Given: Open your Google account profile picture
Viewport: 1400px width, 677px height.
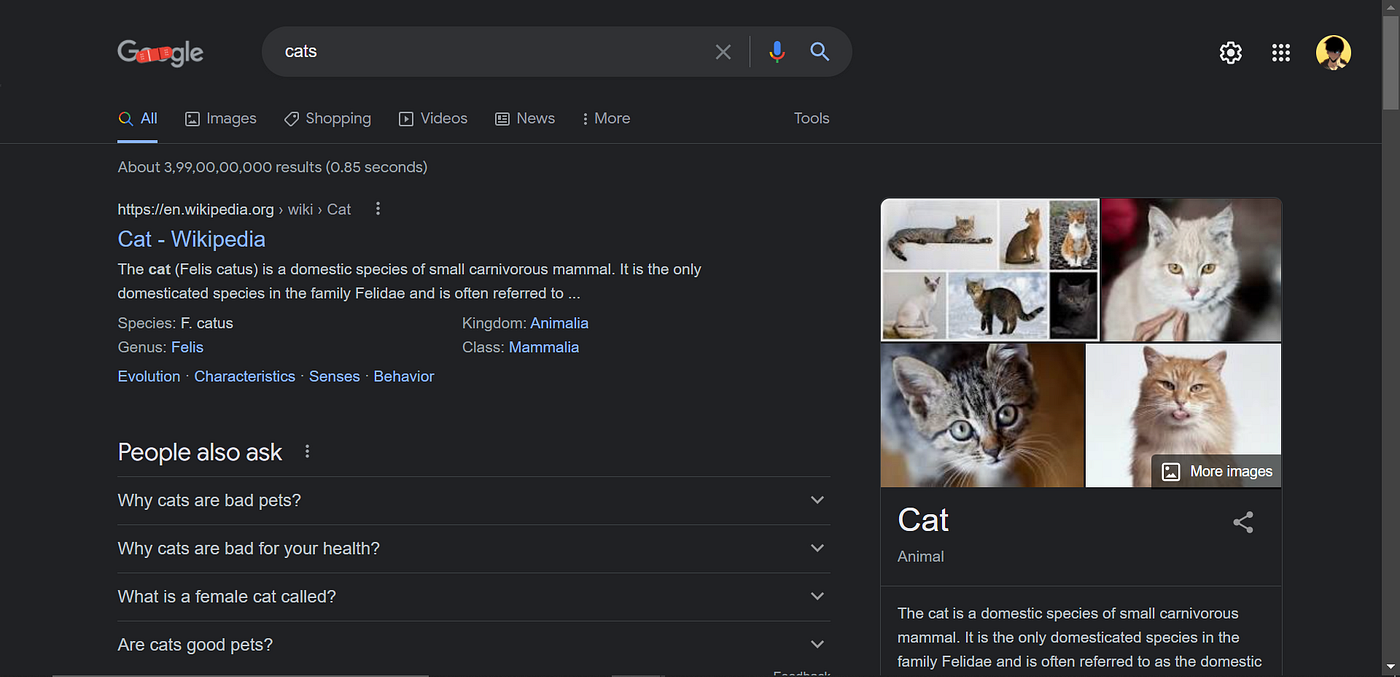Looking at the screenshot, I should 1334,52.
